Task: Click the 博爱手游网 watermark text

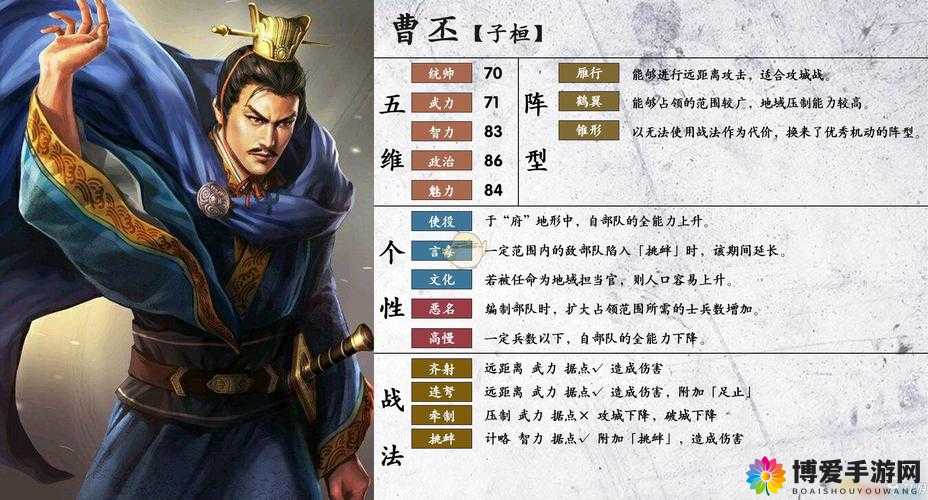Action: point(856,472)
